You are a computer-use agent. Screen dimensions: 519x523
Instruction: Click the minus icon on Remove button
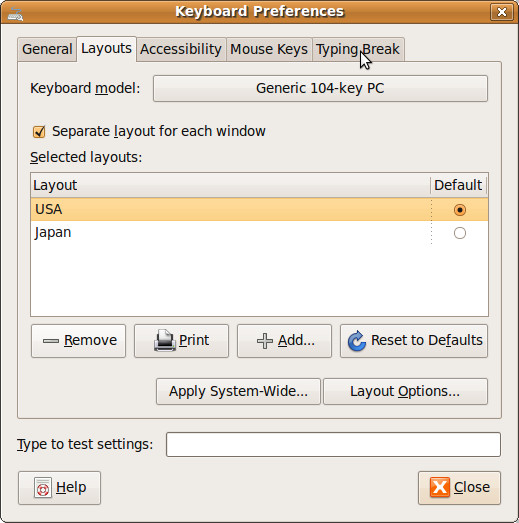(x=51, y=341)
